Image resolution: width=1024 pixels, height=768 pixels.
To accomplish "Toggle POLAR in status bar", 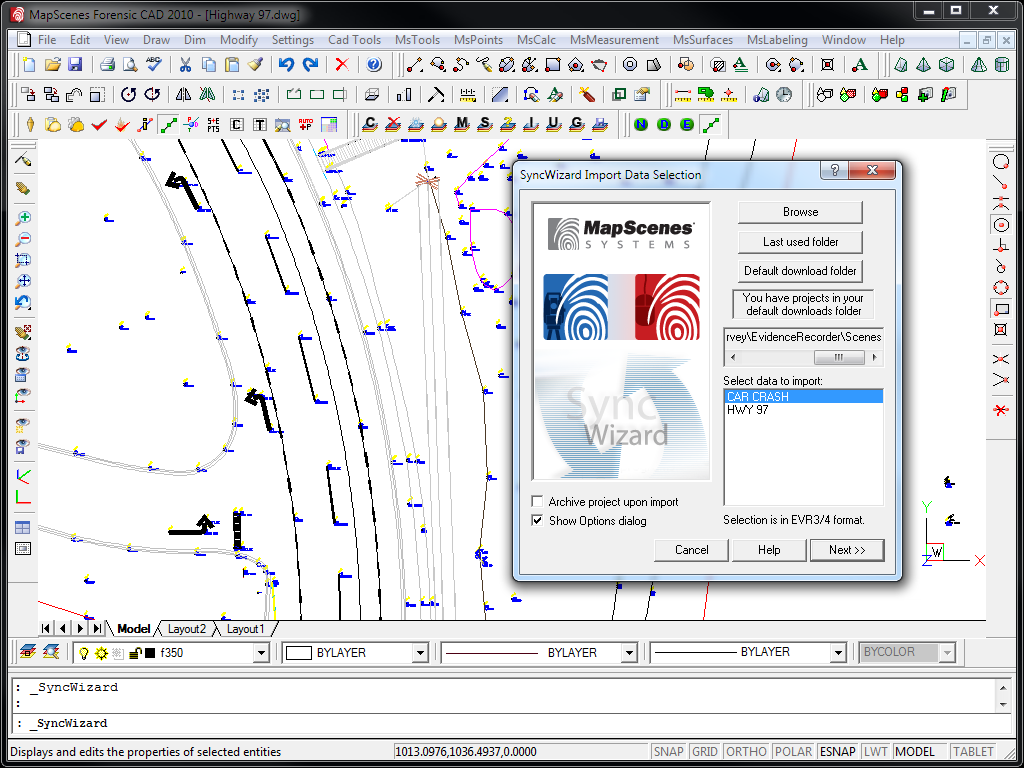I will point(793,752).
